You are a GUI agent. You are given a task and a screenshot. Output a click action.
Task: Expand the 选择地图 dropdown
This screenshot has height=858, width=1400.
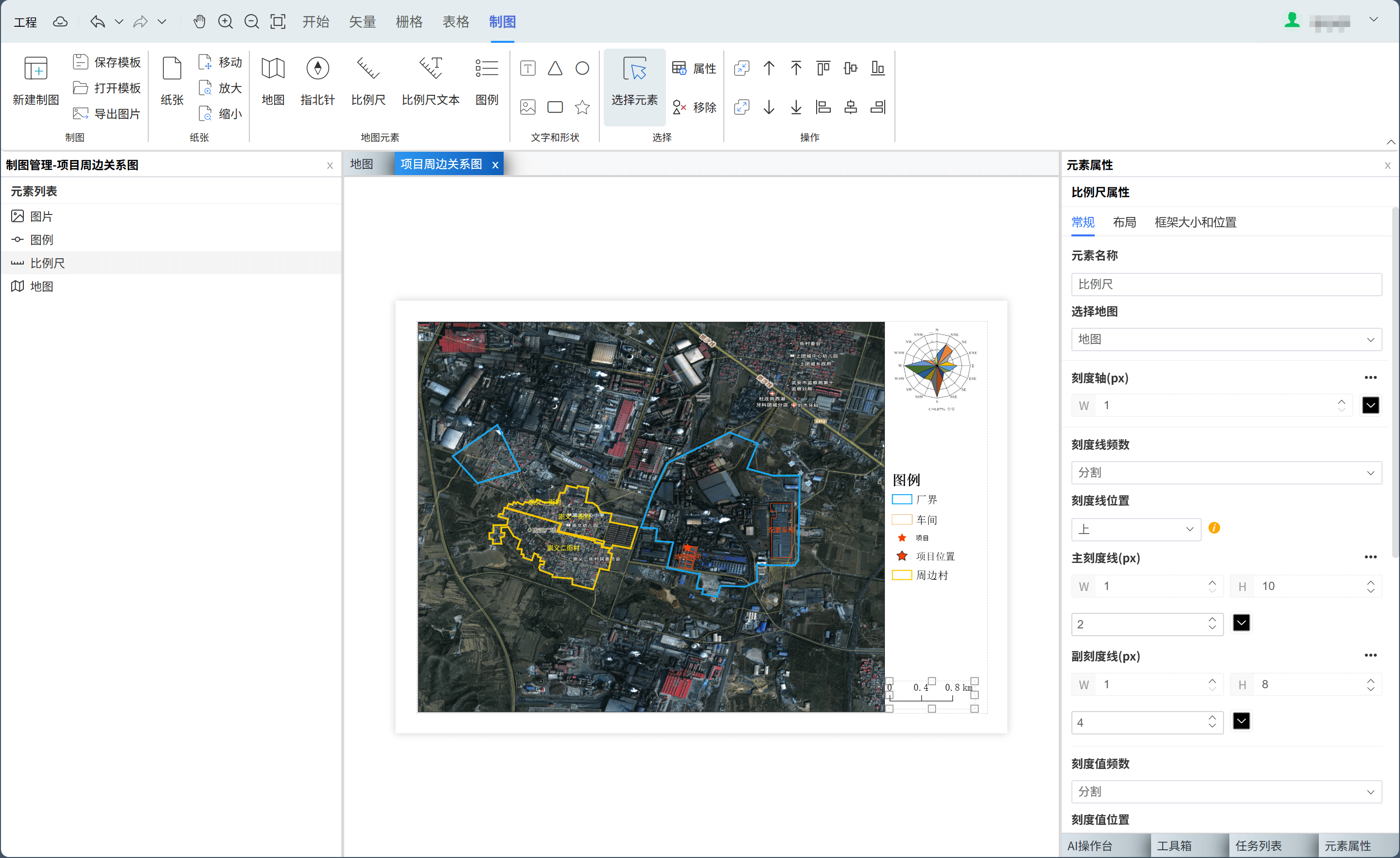coord(1226,340)
